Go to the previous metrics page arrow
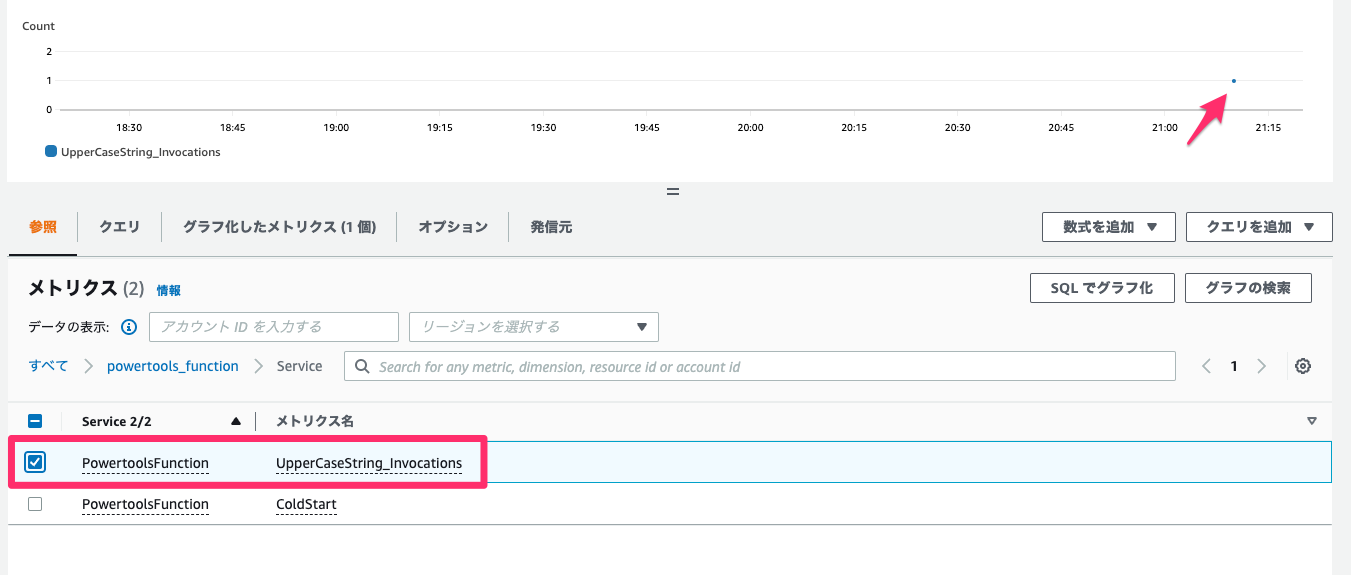The image size is (1351, 575). tap(1206, 366)
